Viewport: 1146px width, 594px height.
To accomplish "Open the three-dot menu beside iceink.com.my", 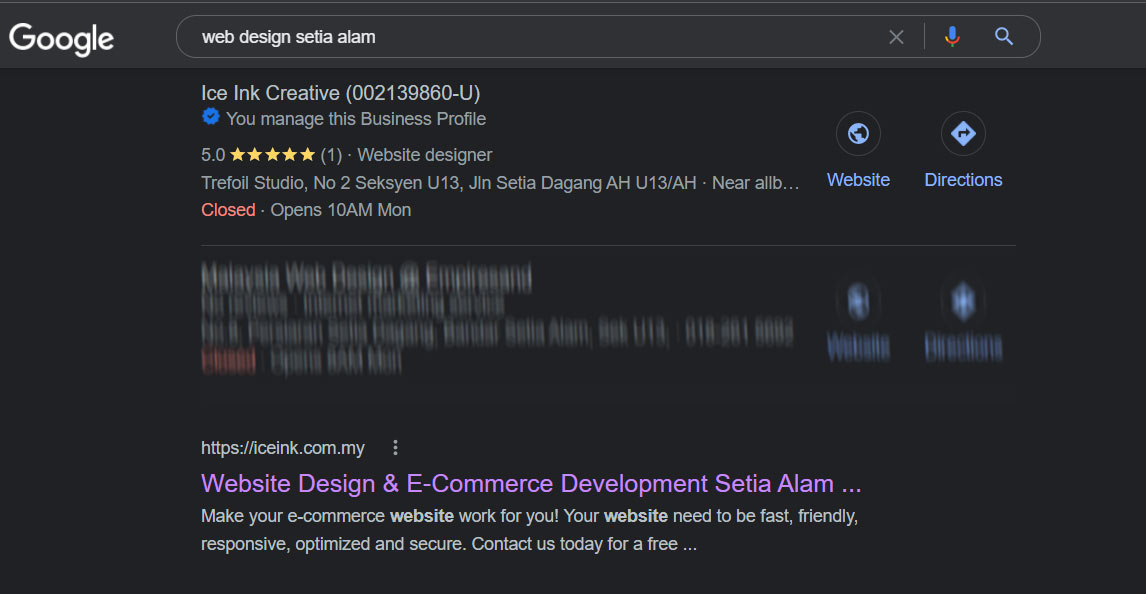I will click(x=395, y=448).
